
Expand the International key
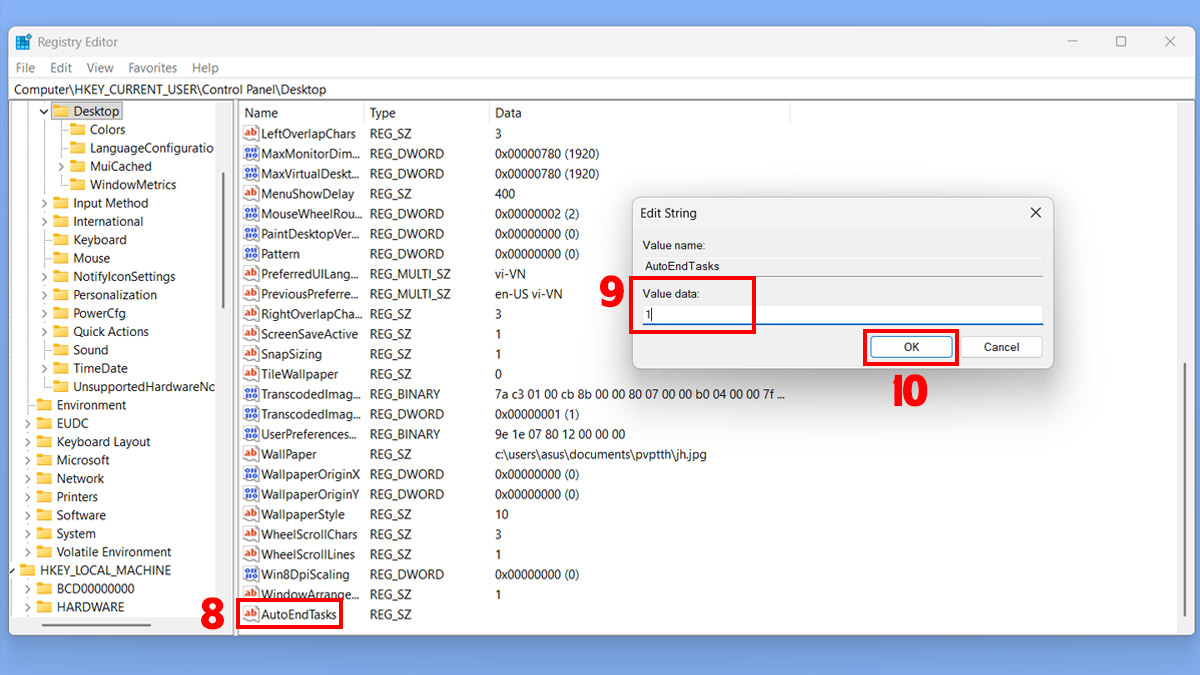pos(44,222)
